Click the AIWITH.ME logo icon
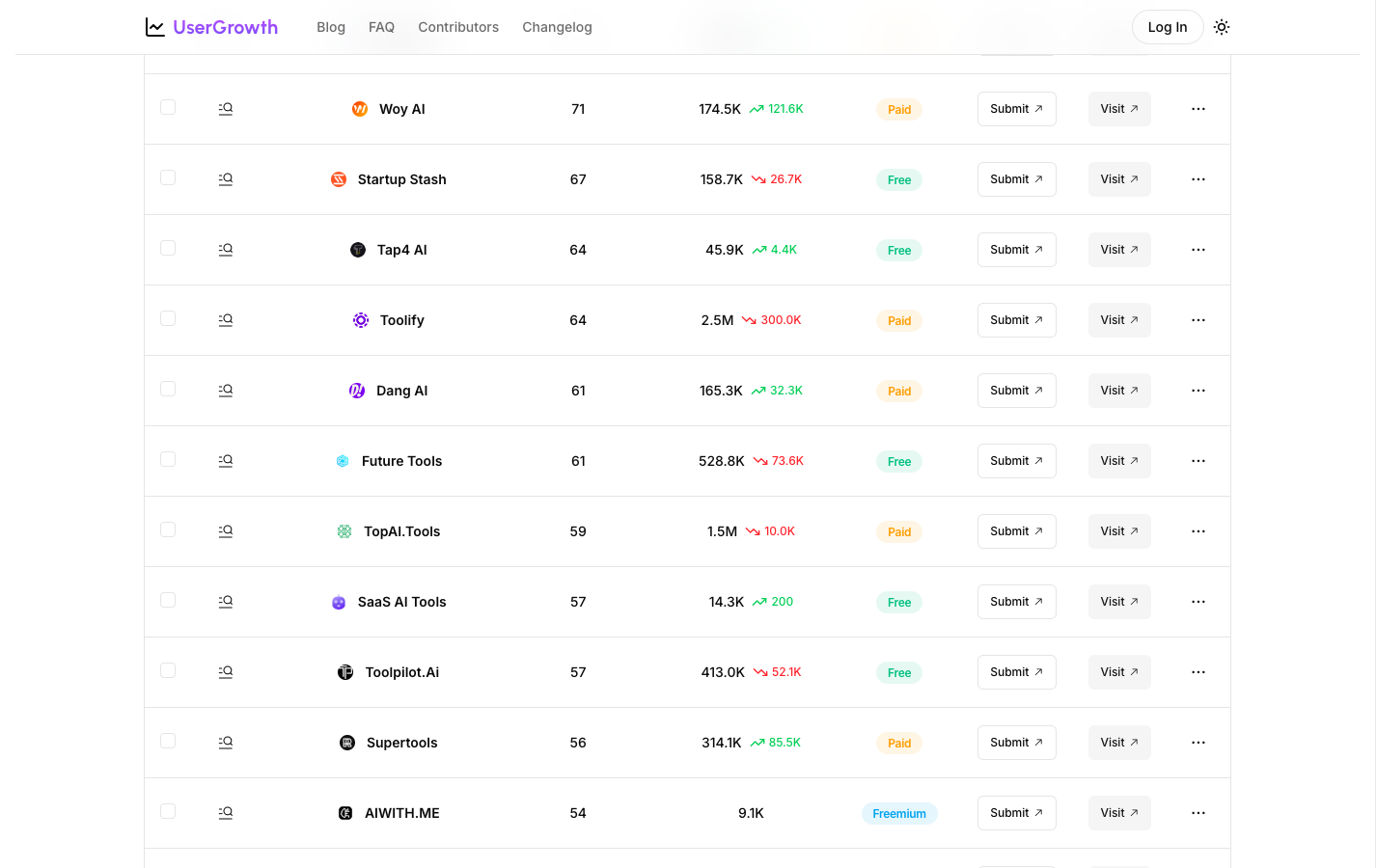The height and width of the screenshot is (868, 1376). tap(344, 812)
